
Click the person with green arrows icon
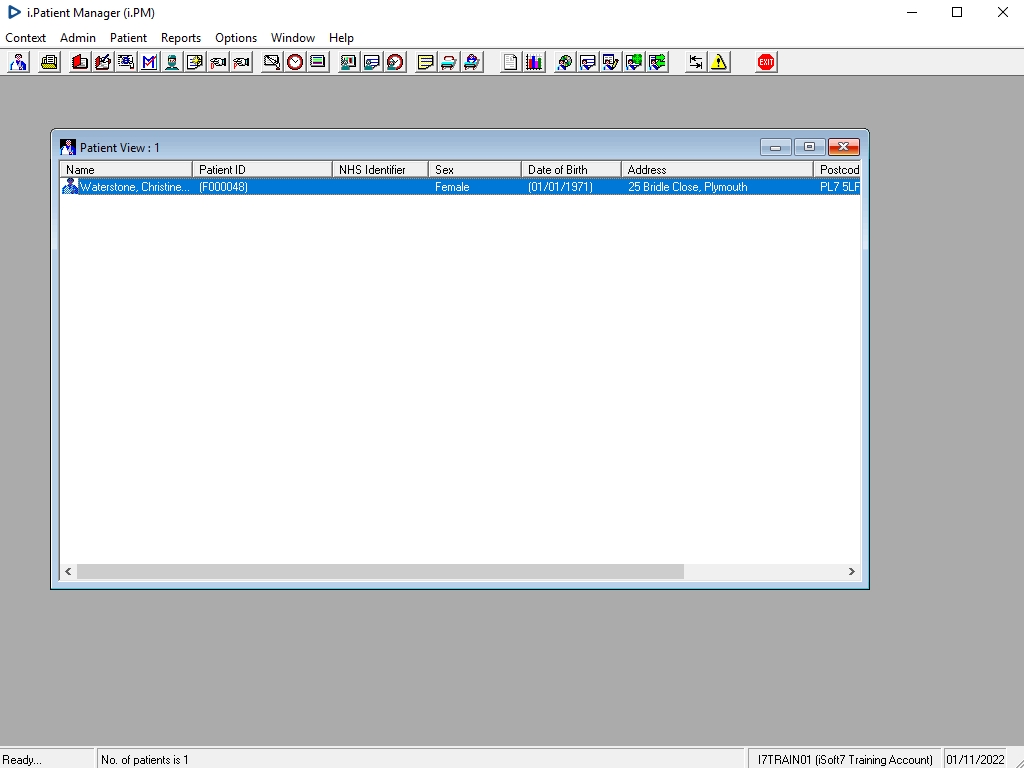click(657, 62)
